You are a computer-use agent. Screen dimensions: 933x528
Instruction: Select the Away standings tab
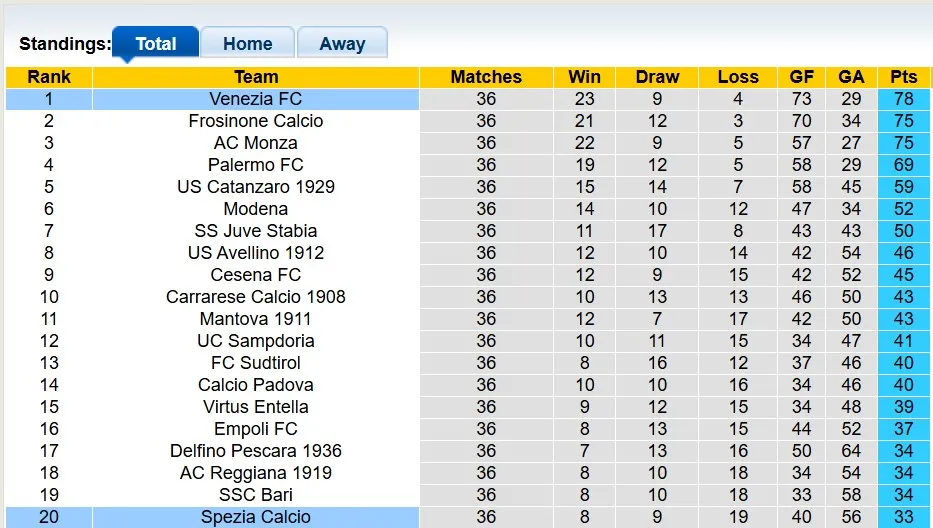[342, 44]
